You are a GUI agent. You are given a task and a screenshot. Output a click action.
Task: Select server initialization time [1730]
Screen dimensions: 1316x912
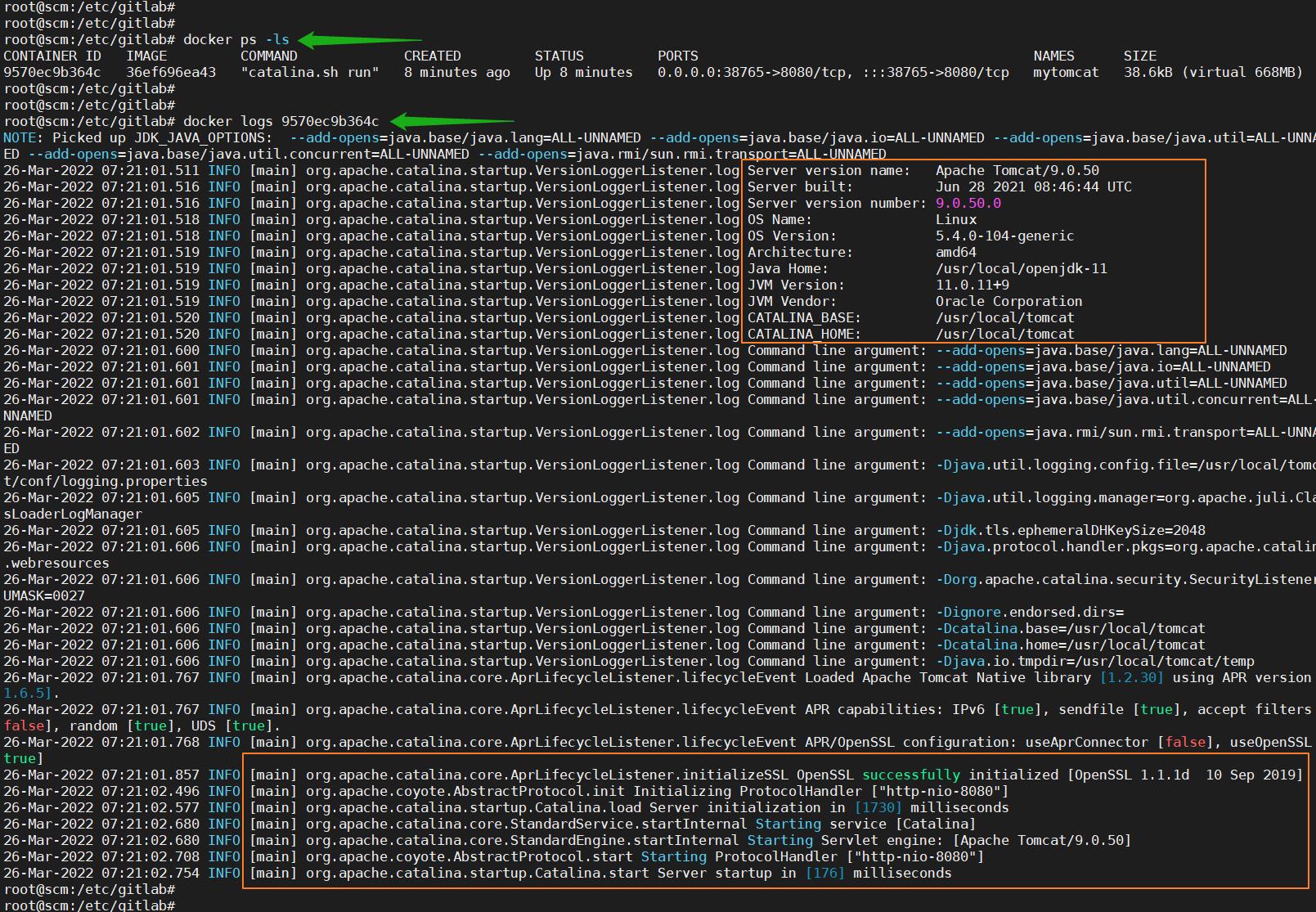click(878, 807)
